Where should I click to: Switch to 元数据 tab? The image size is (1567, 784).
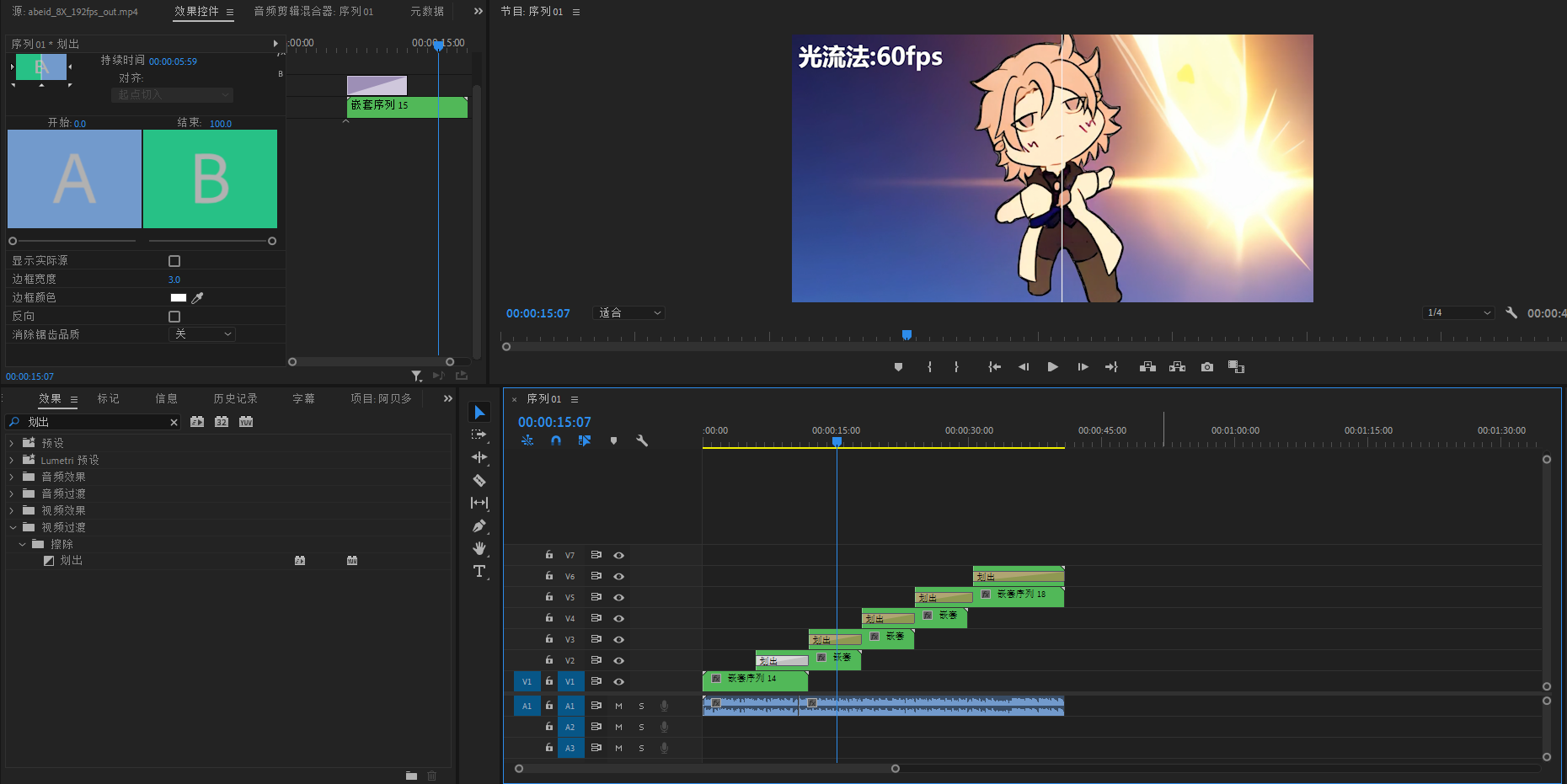[427, 12]
